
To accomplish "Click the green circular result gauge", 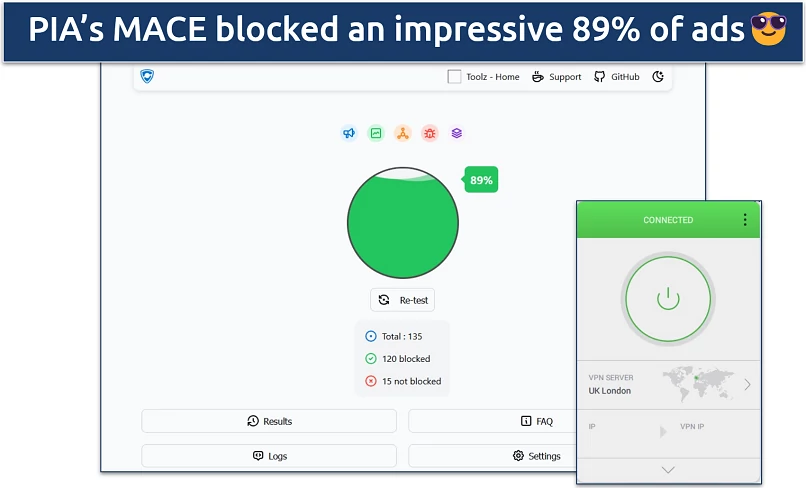I will click(x=403, y=223).
